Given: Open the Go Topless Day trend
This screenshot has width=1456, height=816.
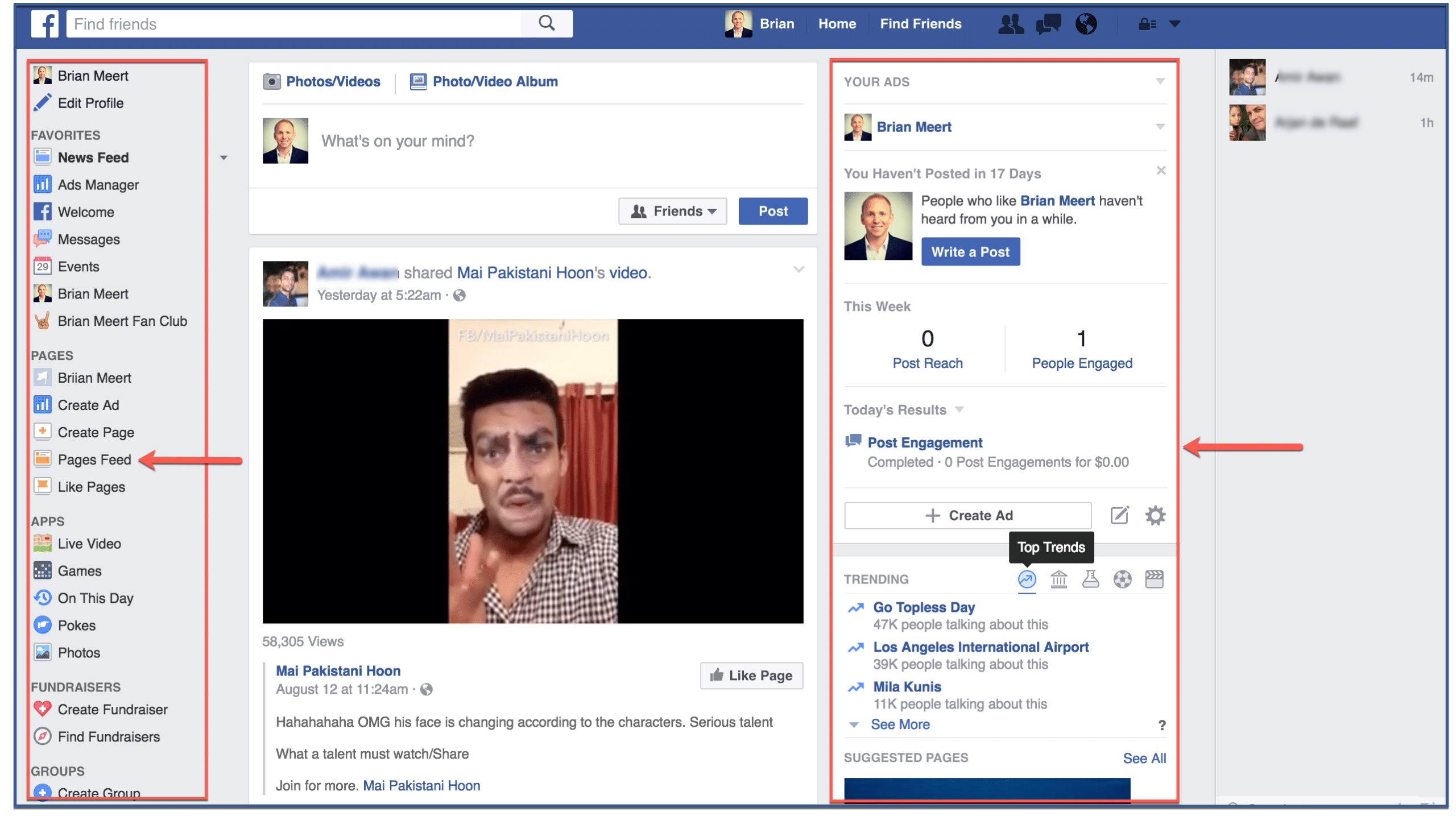Looking at the screenshot, I should pos(924,607).
